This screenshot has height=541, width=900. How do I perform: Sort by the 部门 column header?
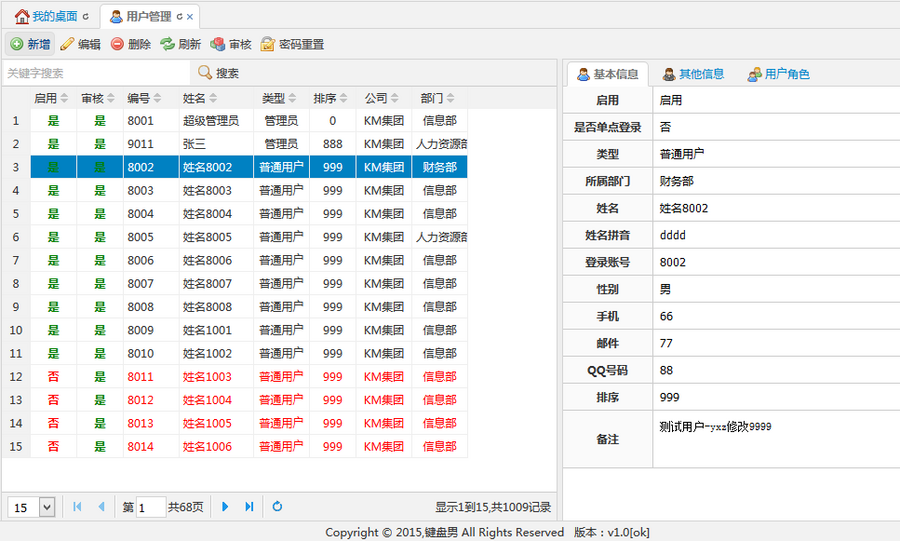click(439, 98)
